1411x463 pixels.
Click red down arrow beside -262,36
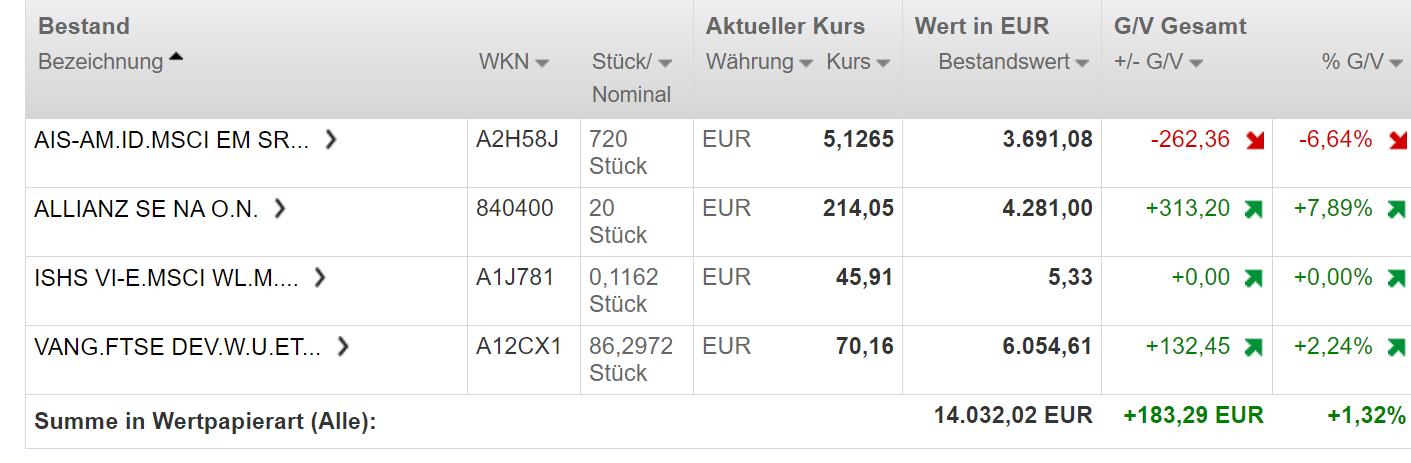click(1255, 141)
